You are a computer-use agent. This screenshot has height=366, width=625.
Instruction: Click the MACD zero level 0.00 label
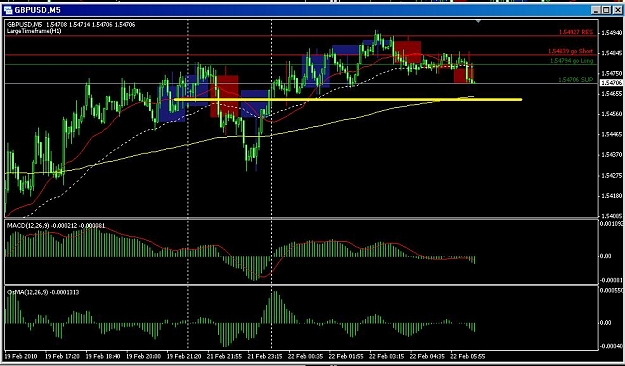tap(605, 256)
